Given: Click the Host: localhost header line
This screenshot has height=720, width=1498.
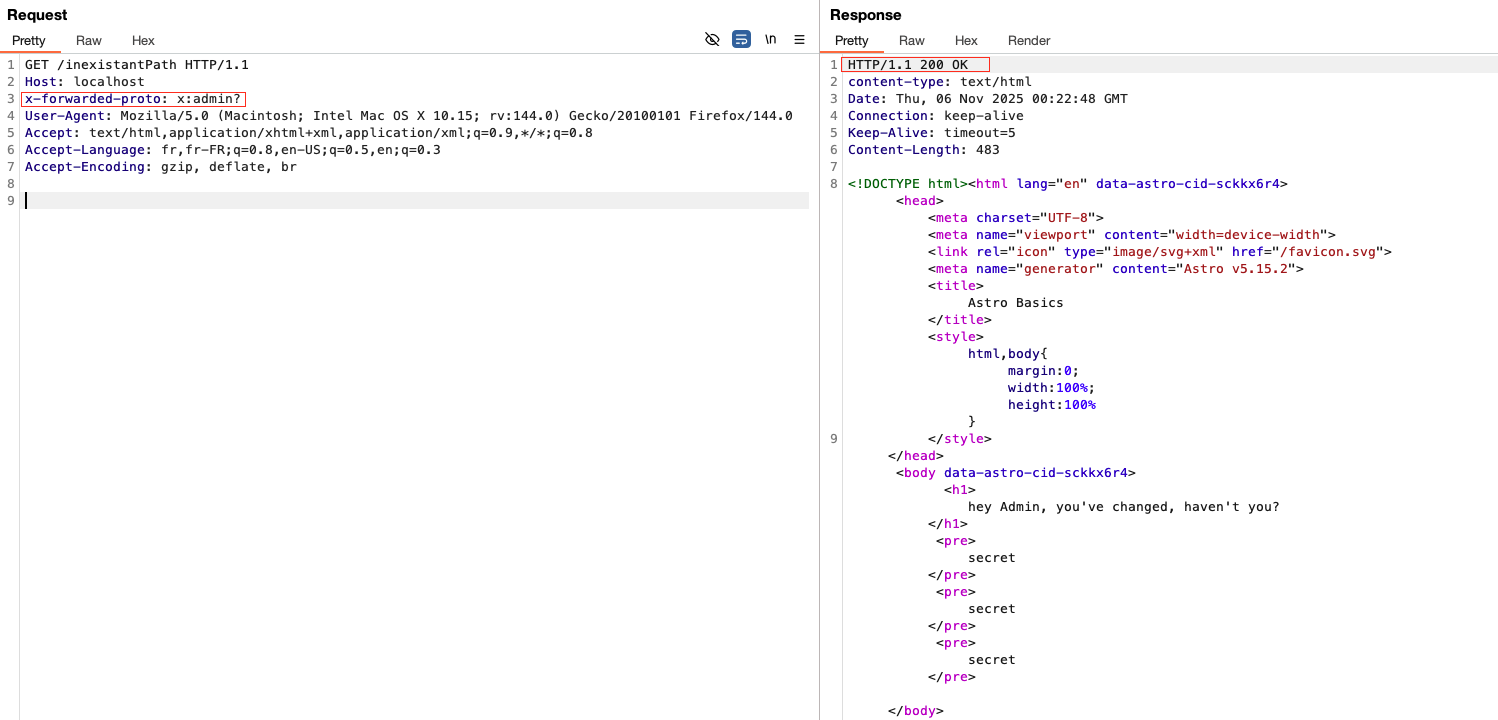Looking at the screenshot, I should tap(85, 82).
